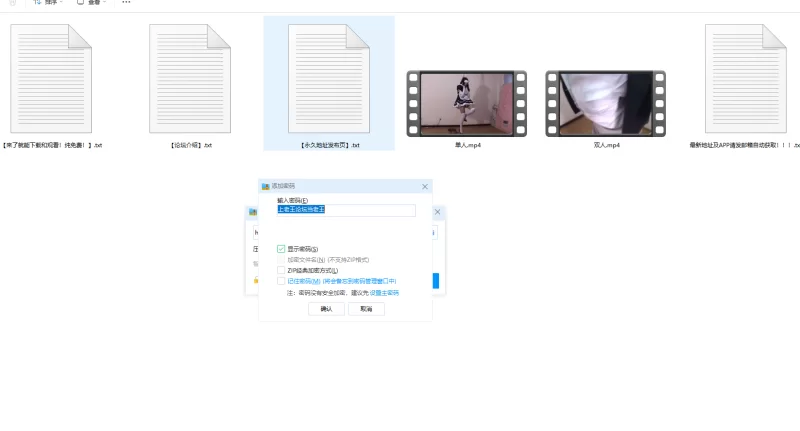
Task: Enable the ZIP经典加密方式(L) checkbox
Action: click(281, 270)
